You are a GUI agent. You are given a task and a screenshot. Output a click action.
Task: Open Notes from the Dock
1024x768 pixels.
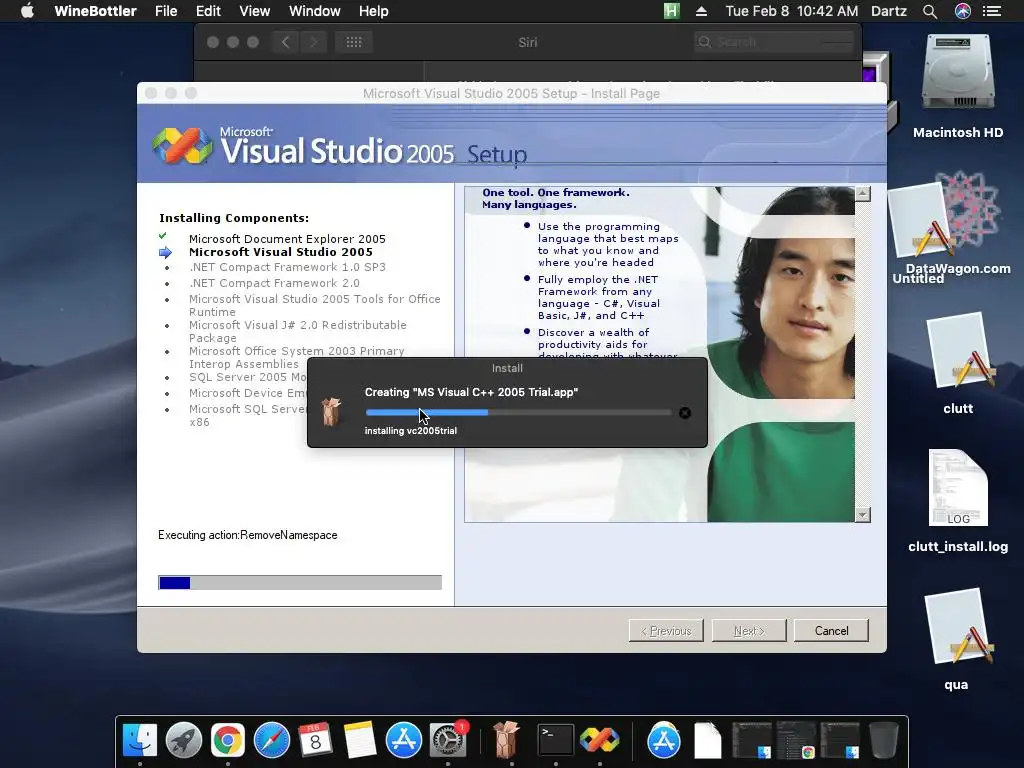tap(360, 740)
